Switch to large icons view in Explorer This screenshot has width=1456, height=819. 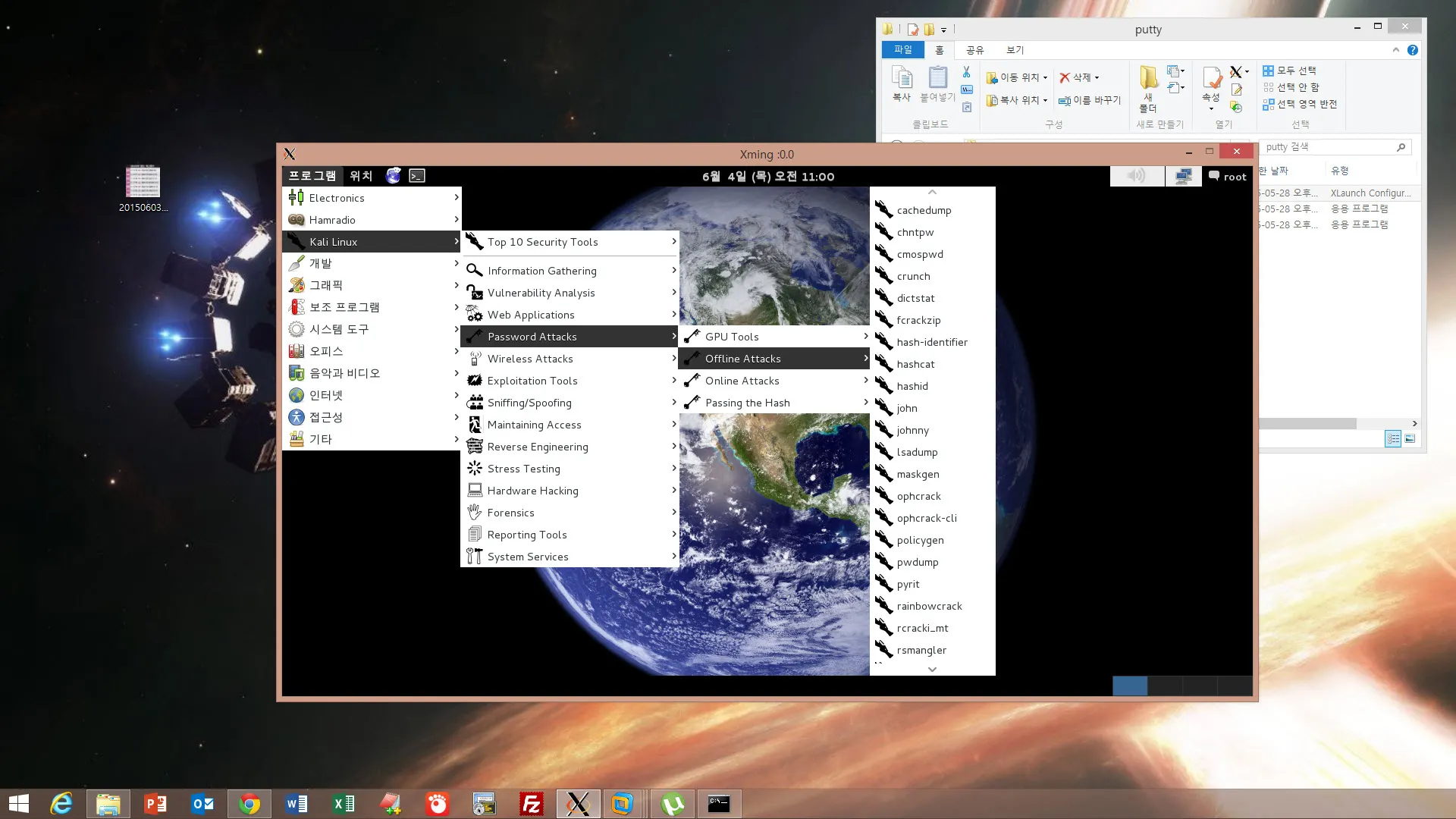pos(1409,438)
